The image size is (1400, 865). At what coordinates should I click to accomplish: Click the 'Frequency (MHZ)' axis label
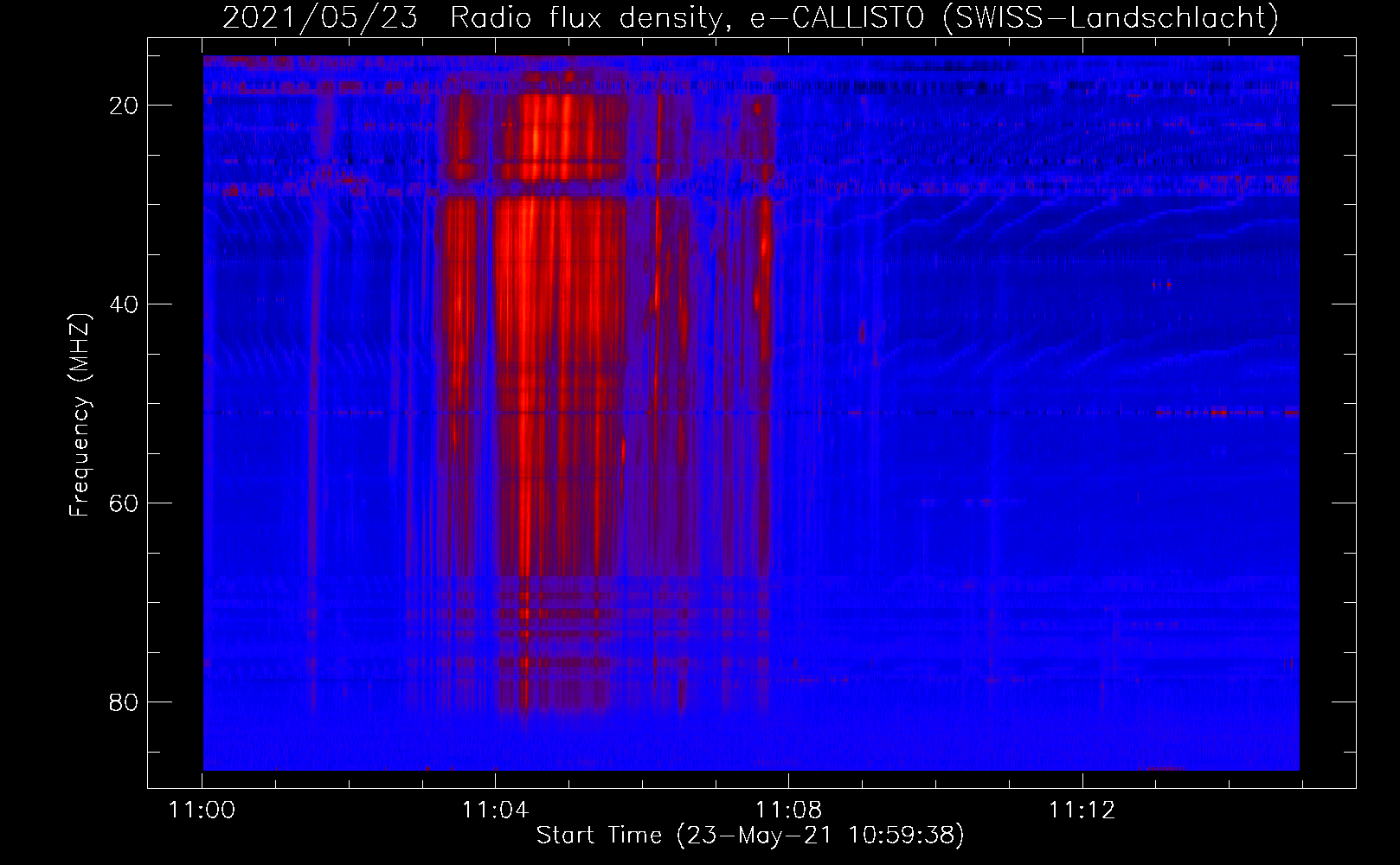tap(80, 414)
